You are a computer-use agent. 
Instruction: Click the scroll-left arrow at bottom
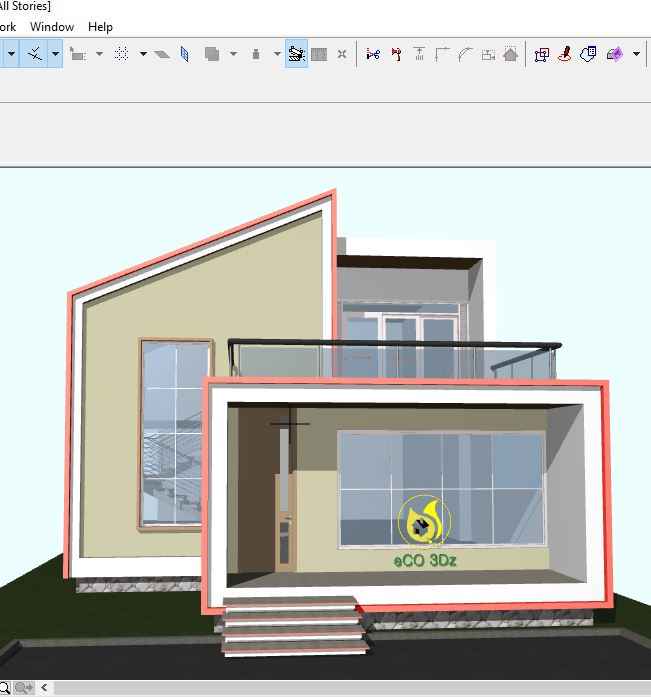[x=44, y=688]
